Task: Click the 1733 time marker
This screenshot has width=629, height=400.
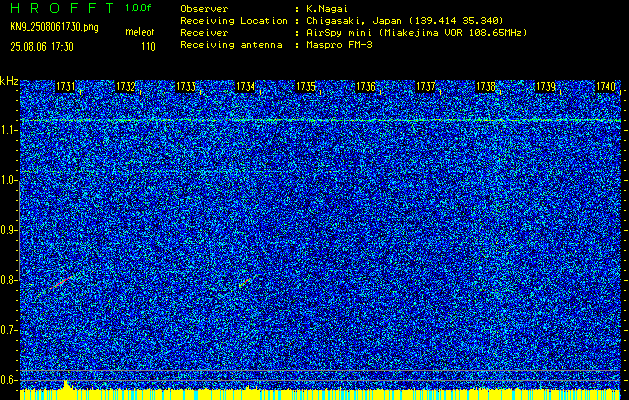Action: pyautogui.click(x=185, y=87)
